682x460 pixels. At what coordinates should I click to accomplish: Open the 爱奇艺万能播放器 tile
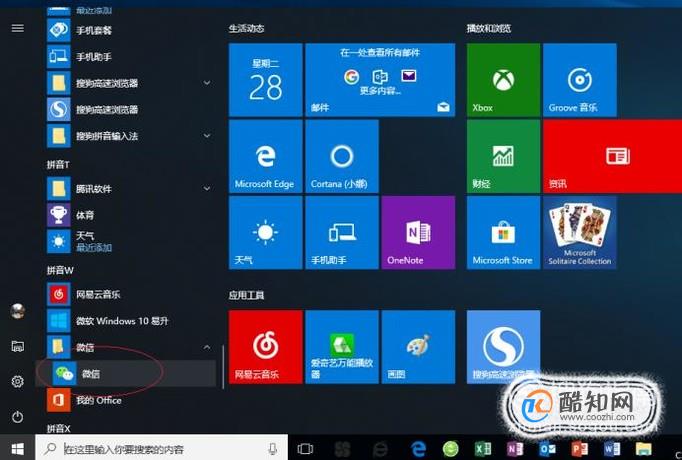pos(342,347)
